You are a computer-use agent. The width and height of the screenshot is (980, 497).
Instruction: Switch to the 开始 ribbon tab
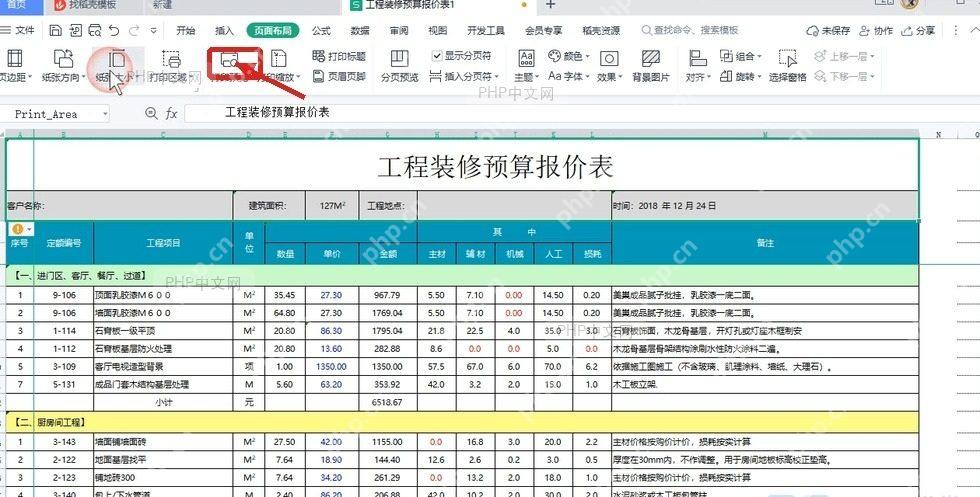point(186,31)
